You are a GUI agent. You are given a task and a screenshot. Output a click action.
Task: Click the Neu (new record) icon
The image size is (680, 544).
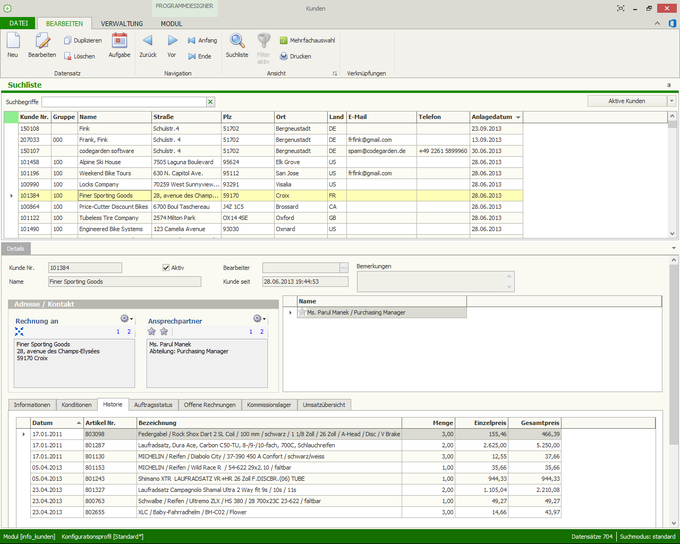click(13, 41)
